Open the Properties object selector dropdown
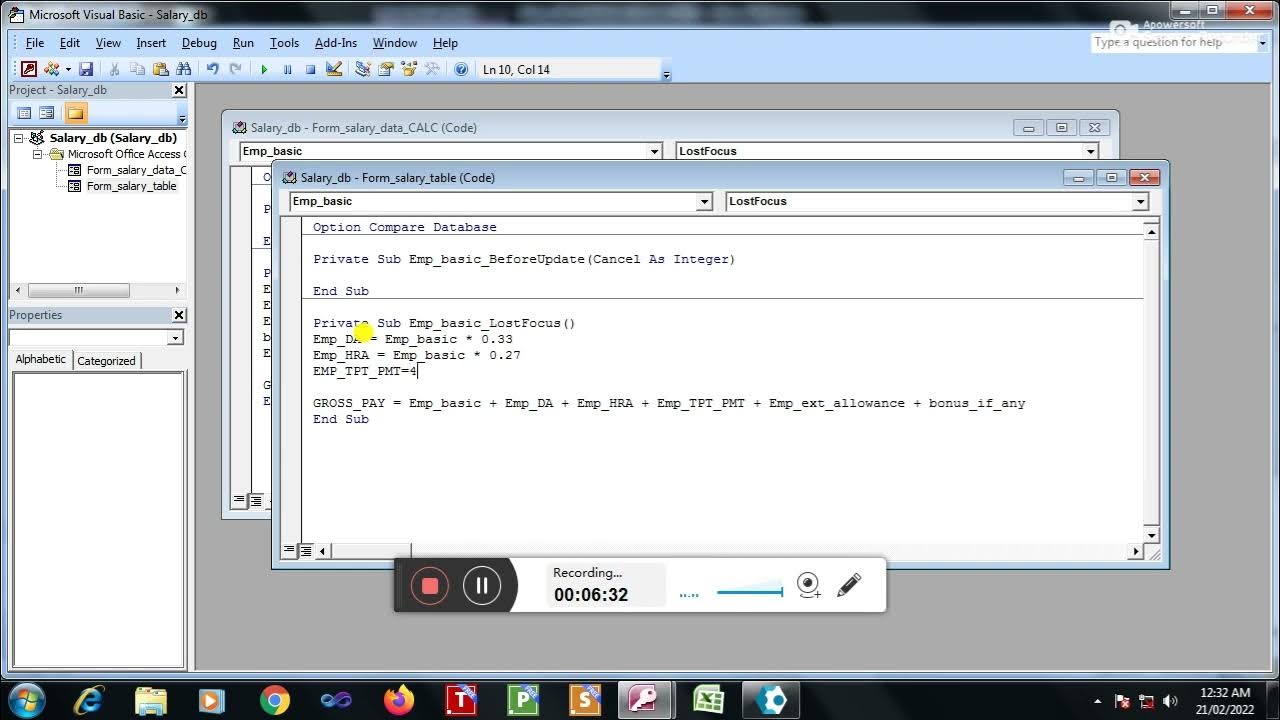This screenshot has height=720, width=1280. (x=175, y=338)
